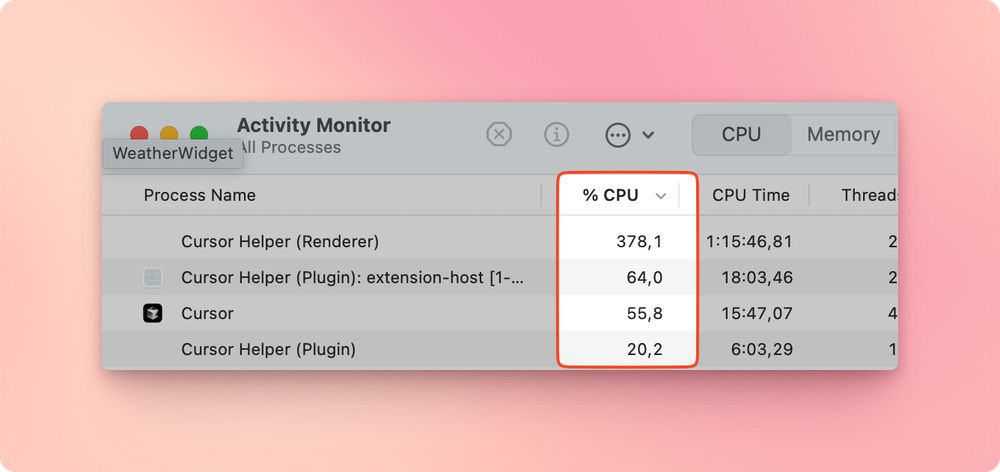Expand the chevron beside the ellipsis menu
1000x472 pixels.
tap(648, 135)
